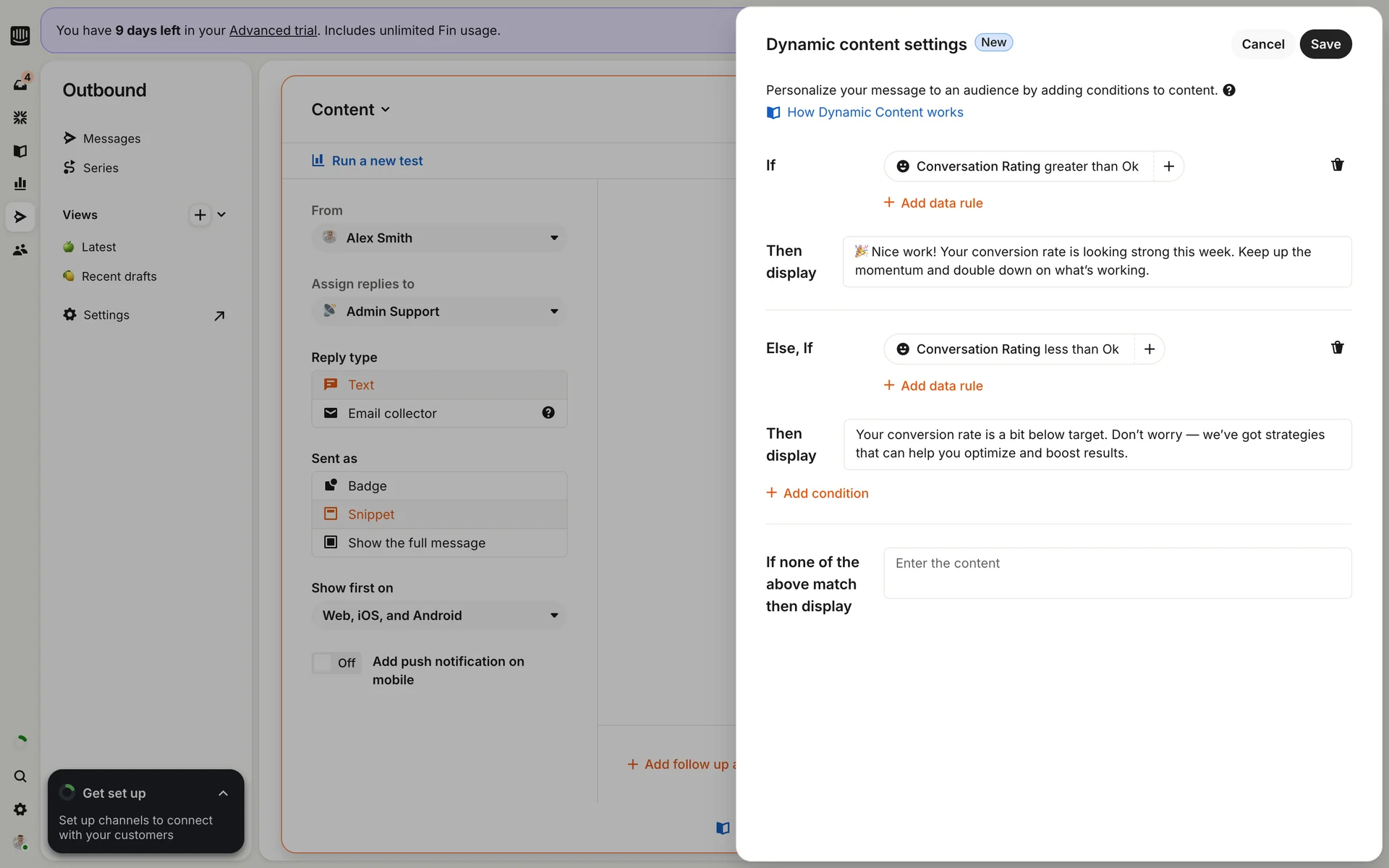Delete the first If condition with trash icon

tap(1337, 165)
